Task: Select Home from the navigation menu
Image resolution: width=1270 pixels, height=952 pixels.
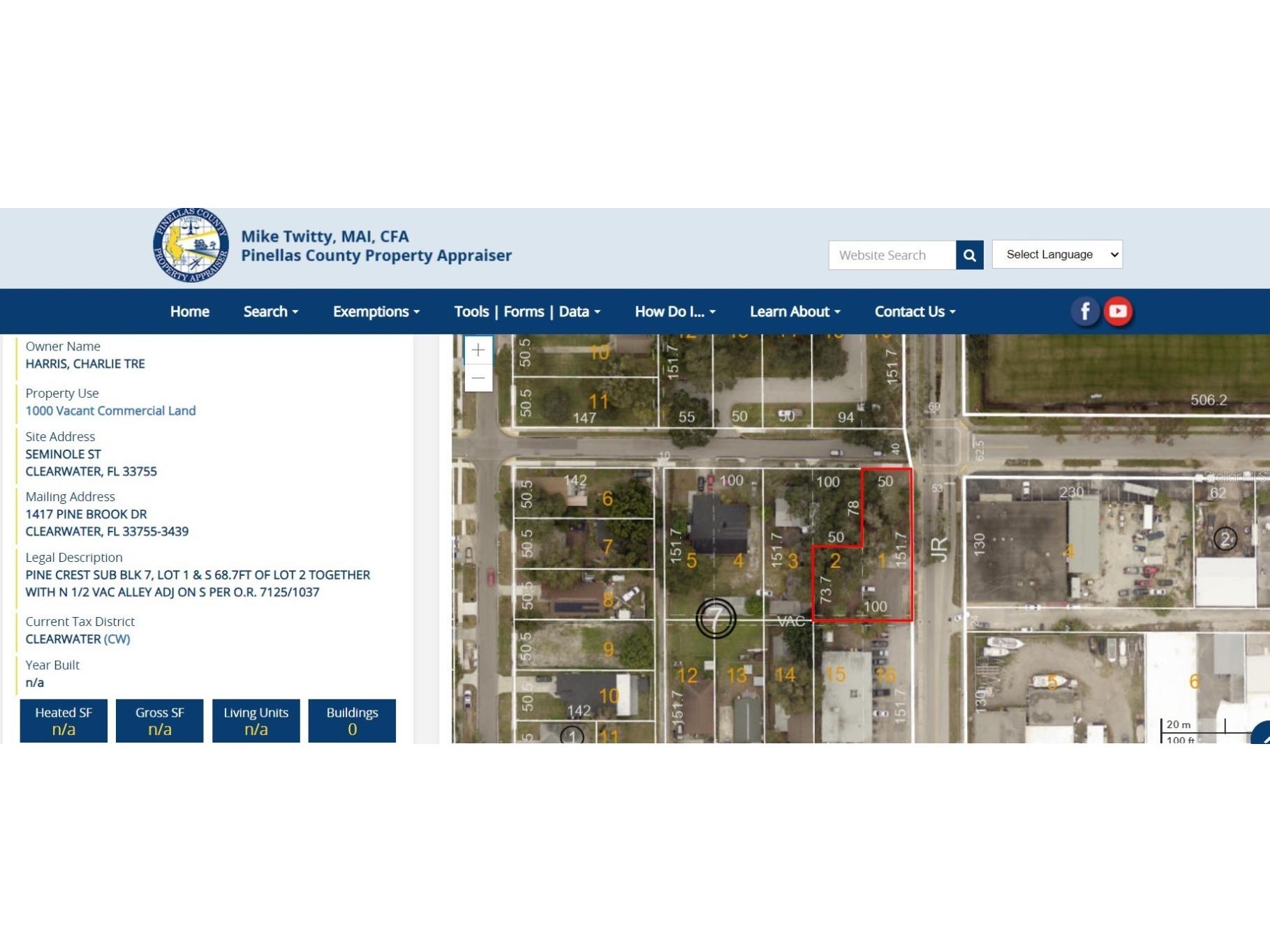Action: (x=189, y=311)
